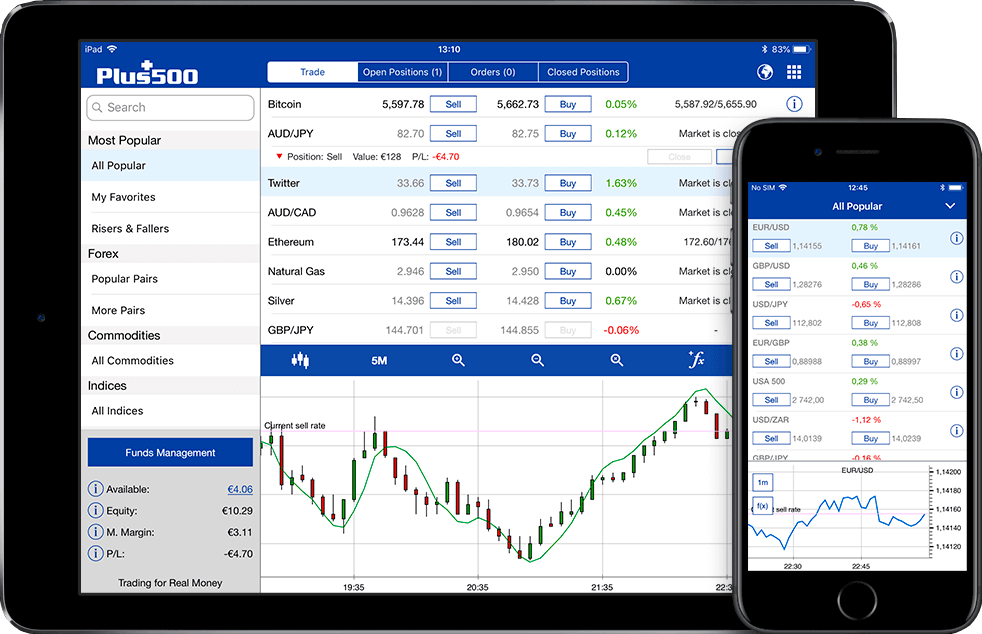982x634 pixels.
Task: Open the grid menu icon on the tablet
Action: point(794,72)
